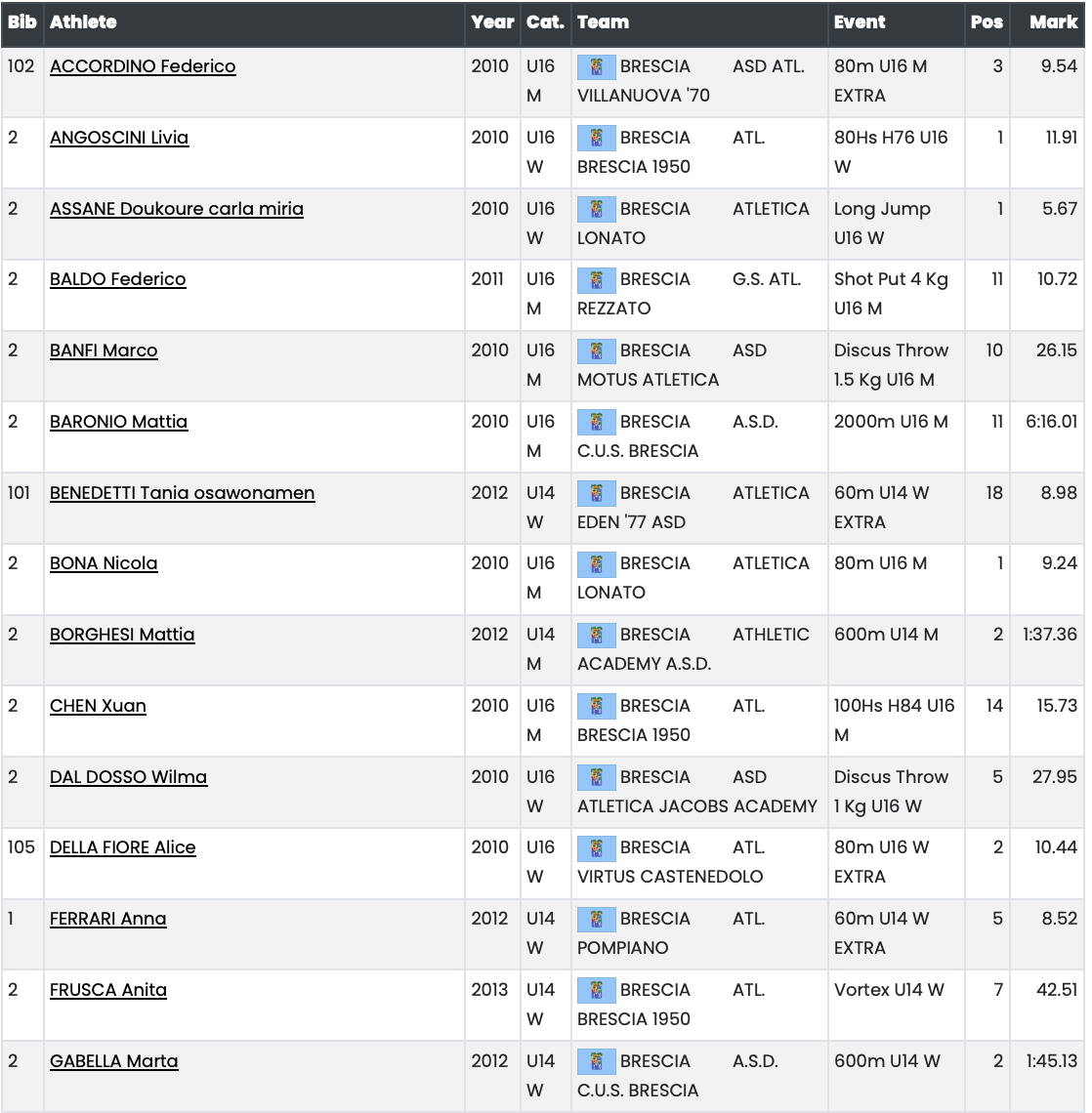Select mark value 42.51
This screenshot has width=1092, height=1113.
tap(1057, 989)
